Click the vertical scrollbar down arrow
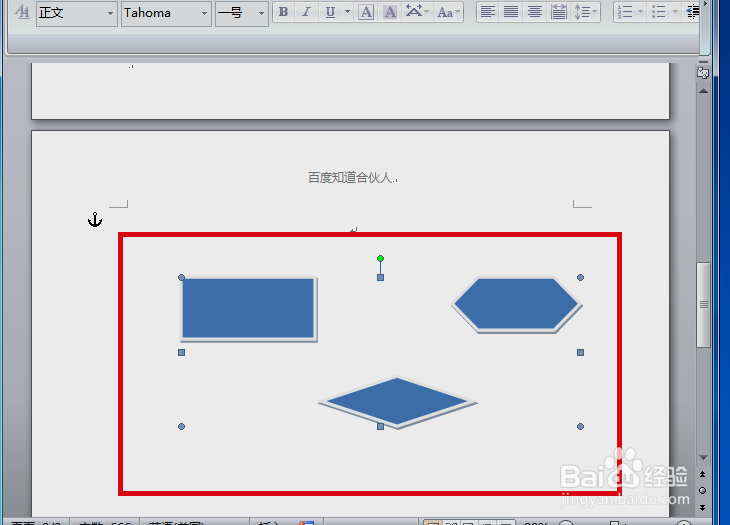730x525 pixels. [x=703, y=458]
